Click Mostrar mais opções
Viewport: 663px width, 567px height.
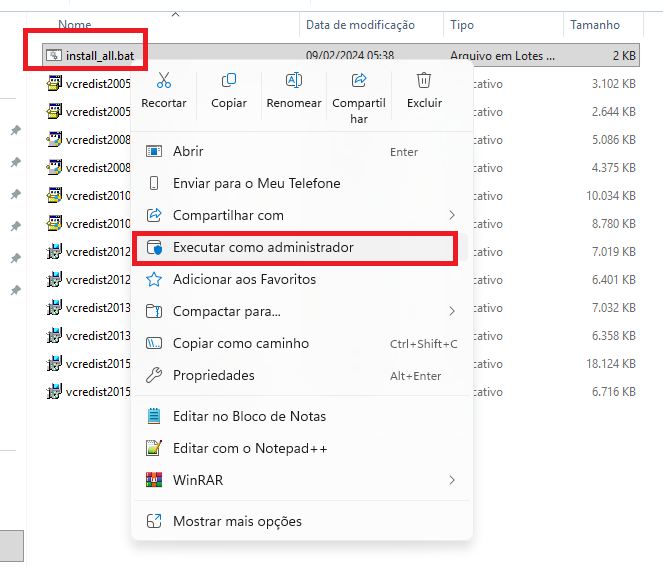tap(237, 521)
